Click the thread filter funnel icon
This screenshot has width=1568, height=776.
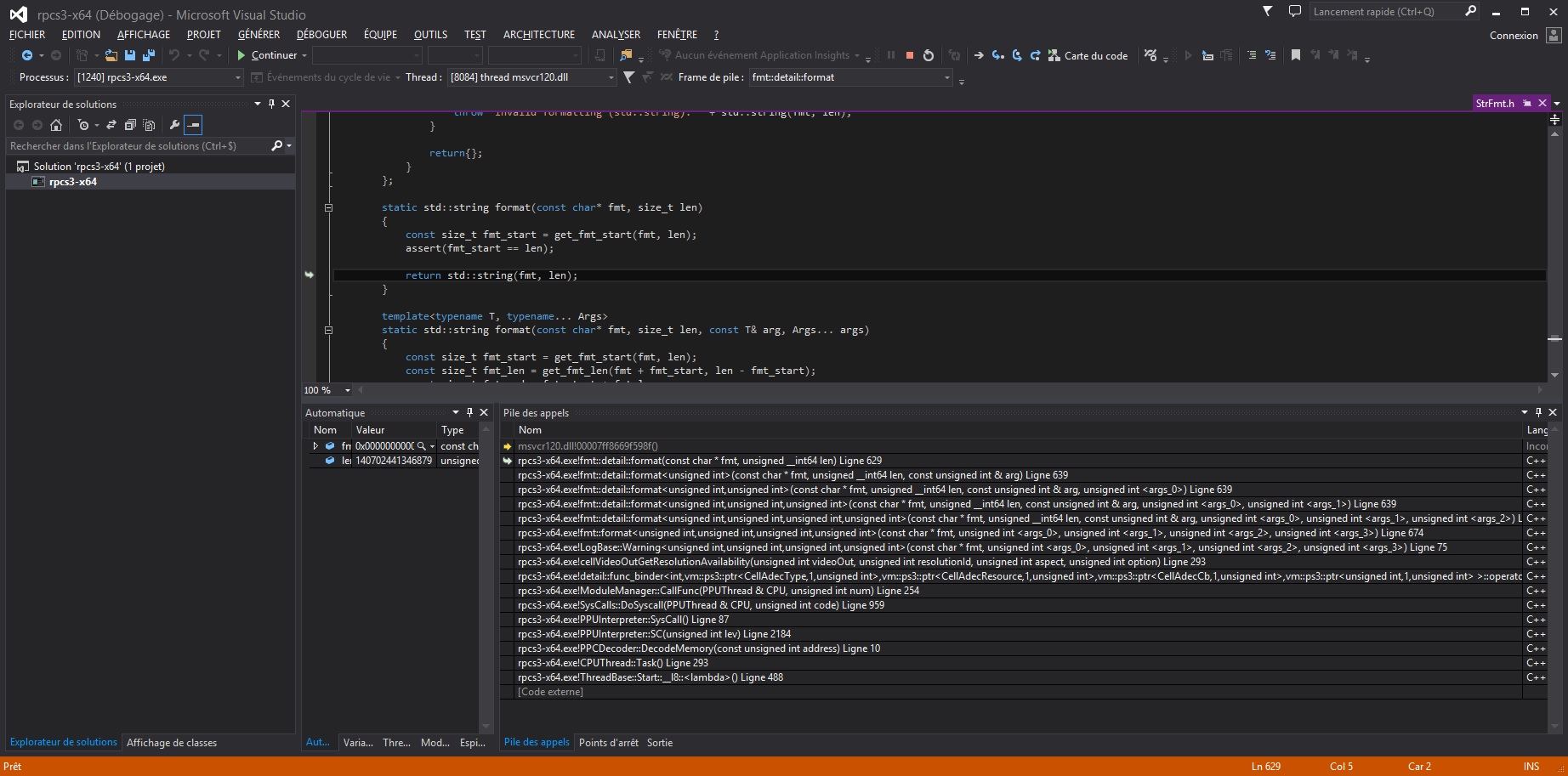[628, 77]
